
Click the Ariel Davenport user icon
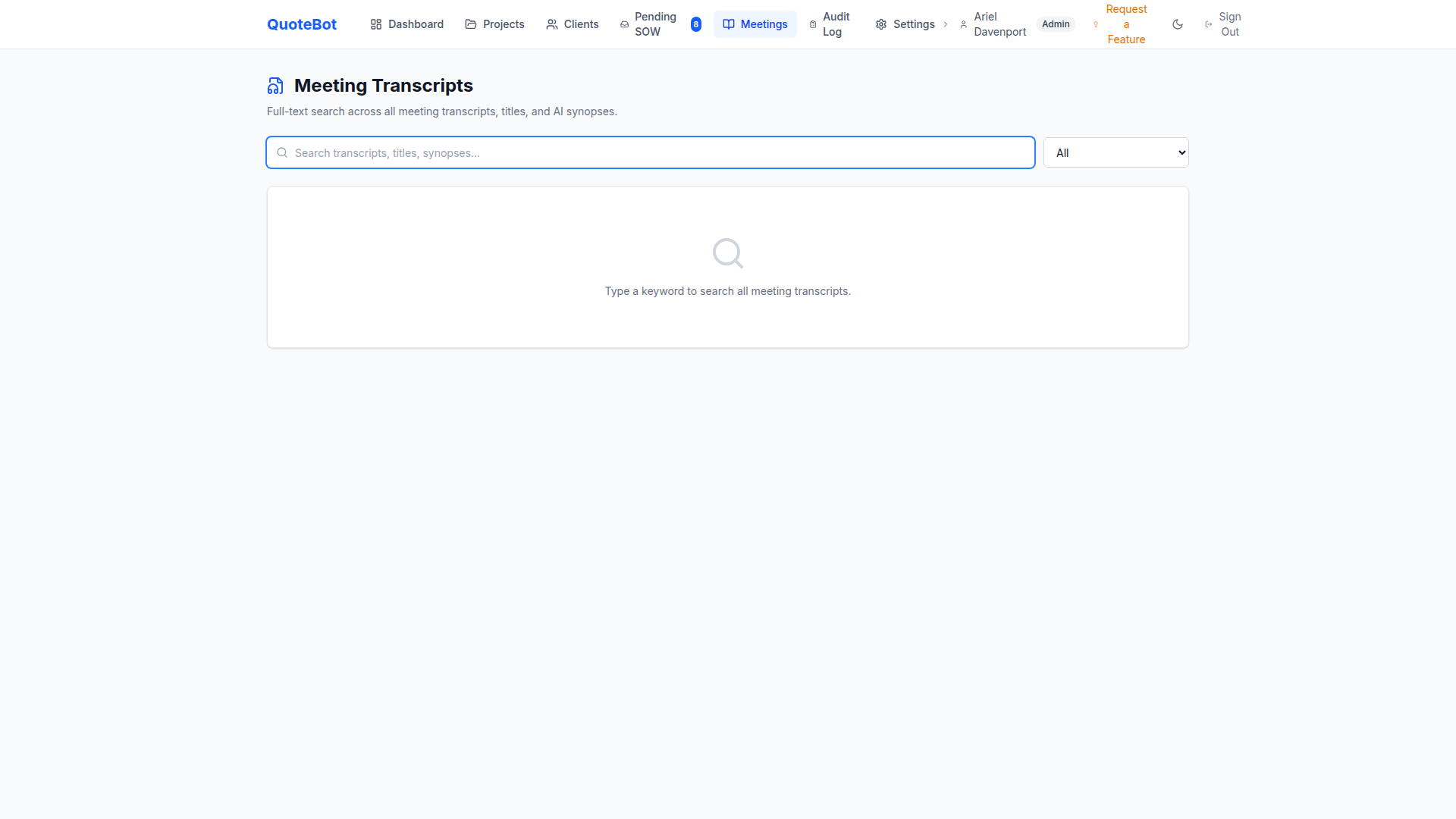pos(962,24)
